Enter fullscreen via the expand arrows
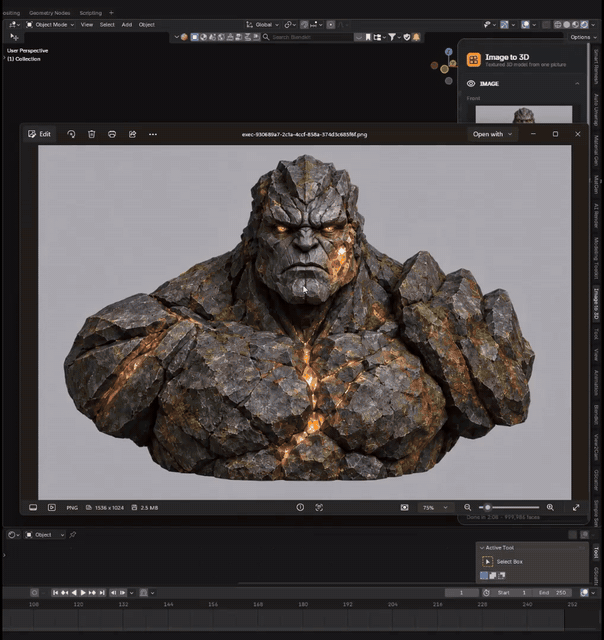Viewport: 604px width, 640px height. pyautogui.click(x=576, y=507)
